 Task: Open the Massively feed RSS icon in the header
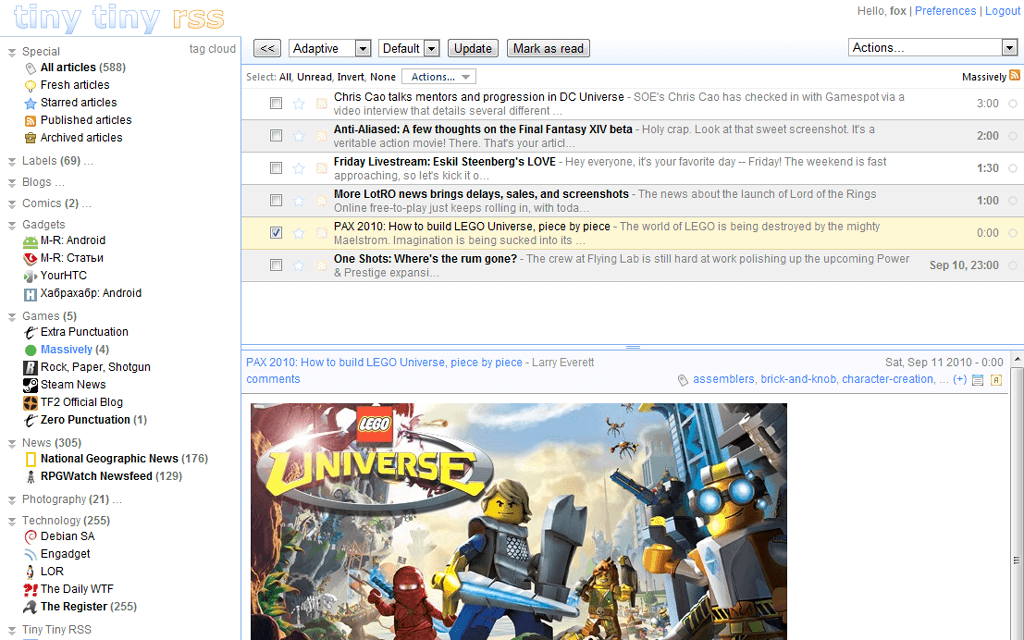[x=1014, y=76]
